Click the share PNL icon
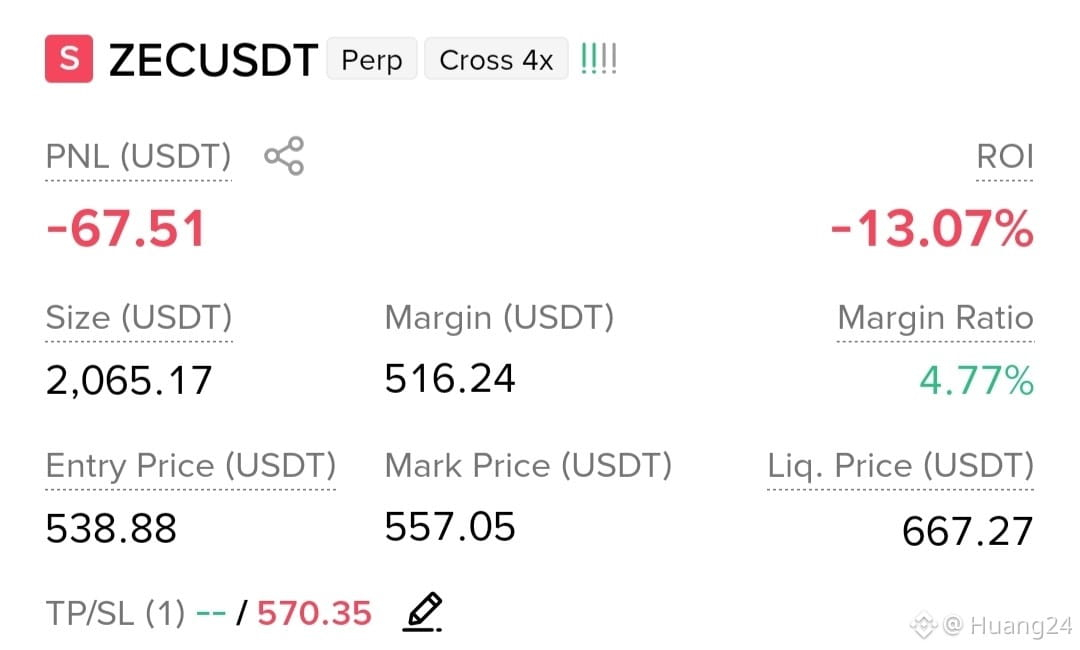 tap(284, 156)
